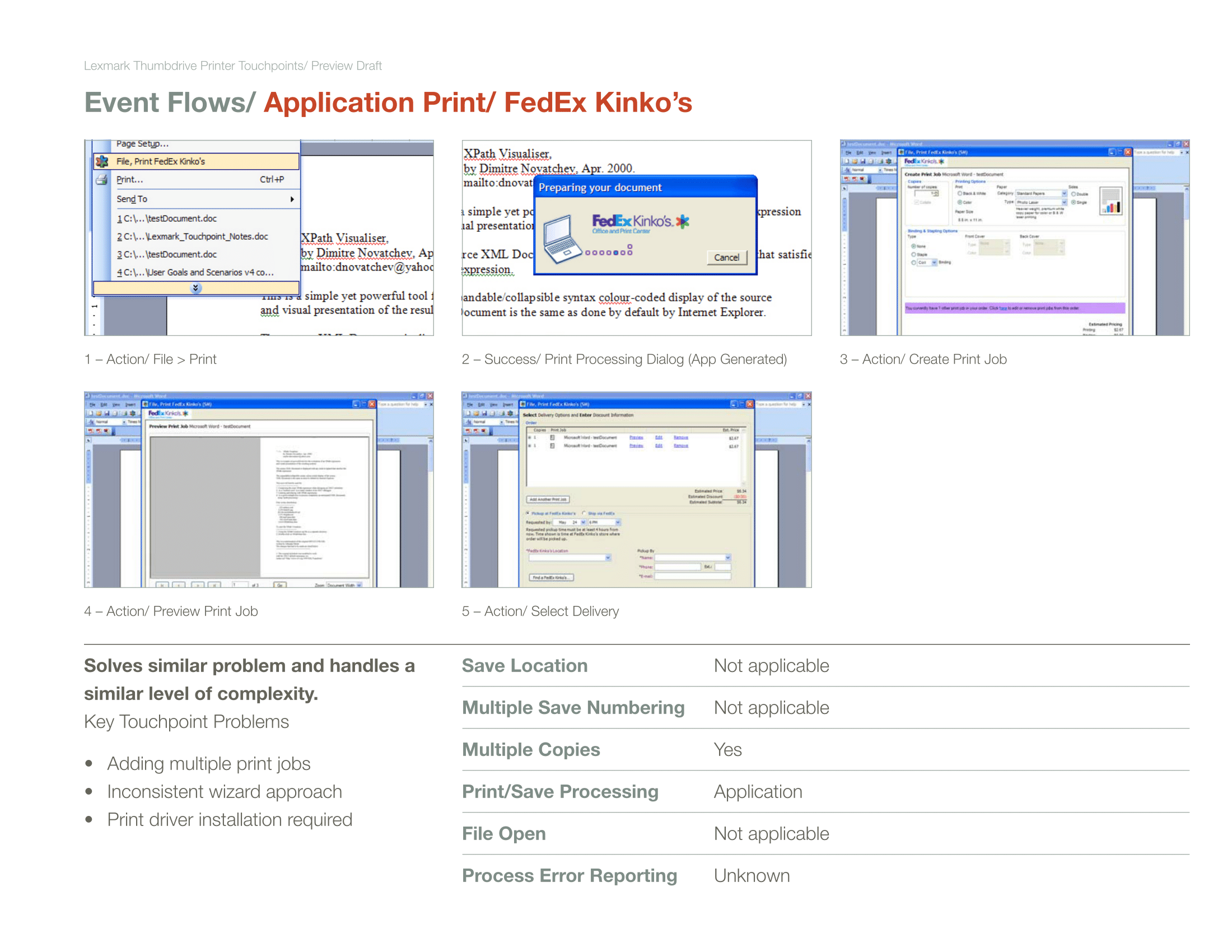Select the Staple binding radio button
The height and width of the screenshot is (952, 1232).
913,255
